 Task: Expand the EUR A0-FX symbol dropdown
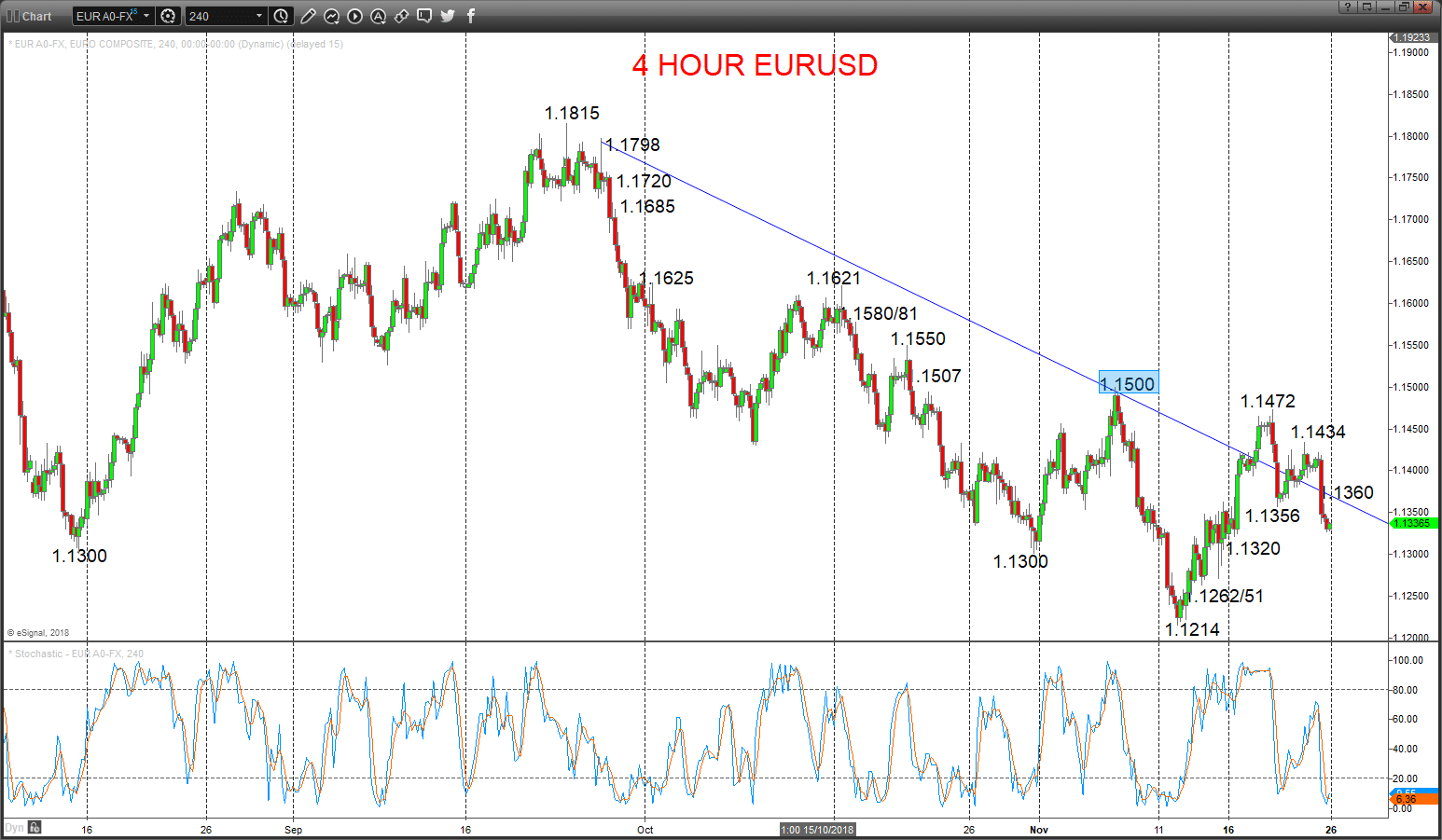(x=146, y=16)
